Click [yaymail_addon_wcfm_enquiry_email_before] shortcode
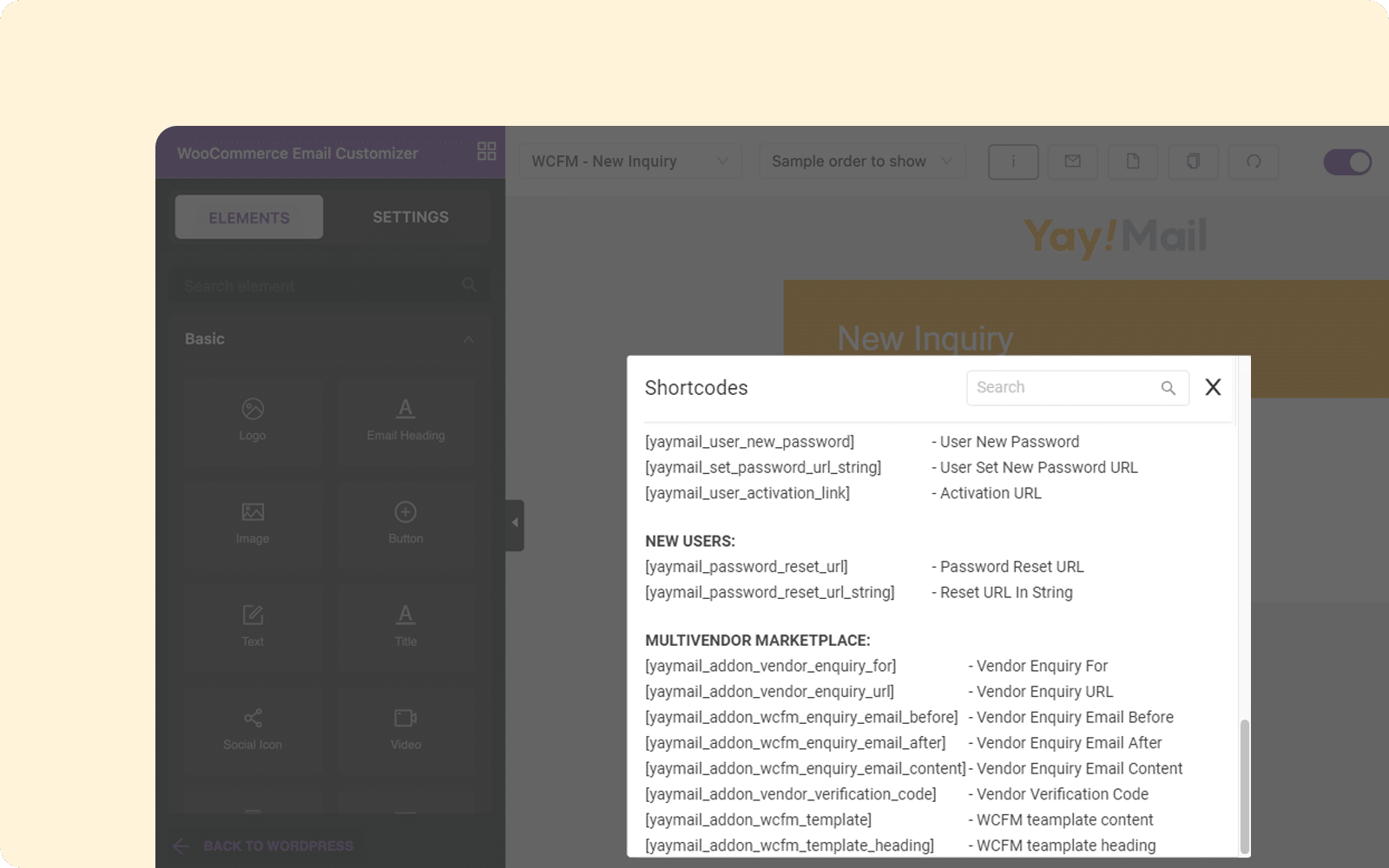The height and width of the screenshot is (868, 1389). [x=801, y=718]
